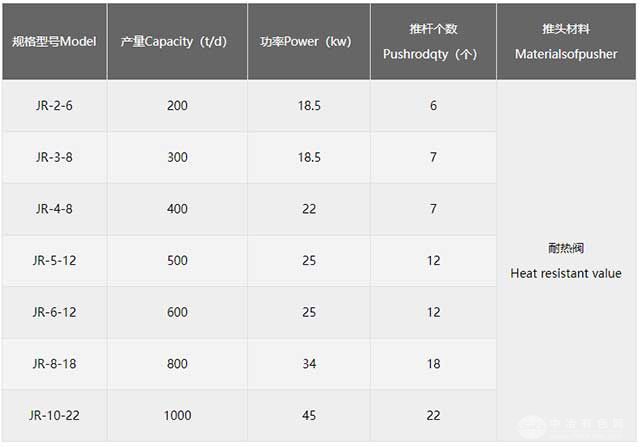Image resolution: width=640 pixels, height=447 pixels.
Task: Select the JR-3-8 model cell
Action: pyautogui.click(x=54, y=157)
